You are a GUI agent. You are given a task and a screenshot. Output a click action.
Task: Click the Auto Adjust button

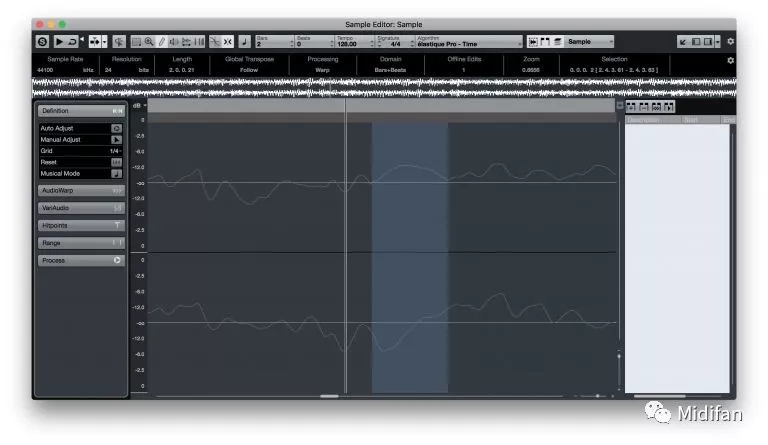pos(116,129)
